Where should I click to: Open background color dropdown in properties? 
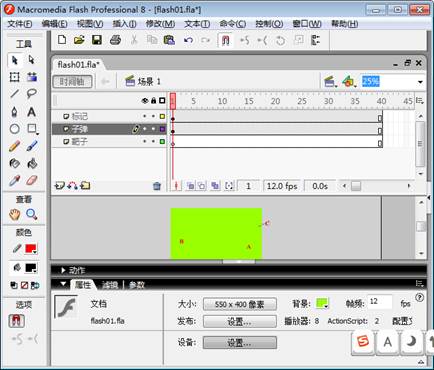click(x=322, y=303)
